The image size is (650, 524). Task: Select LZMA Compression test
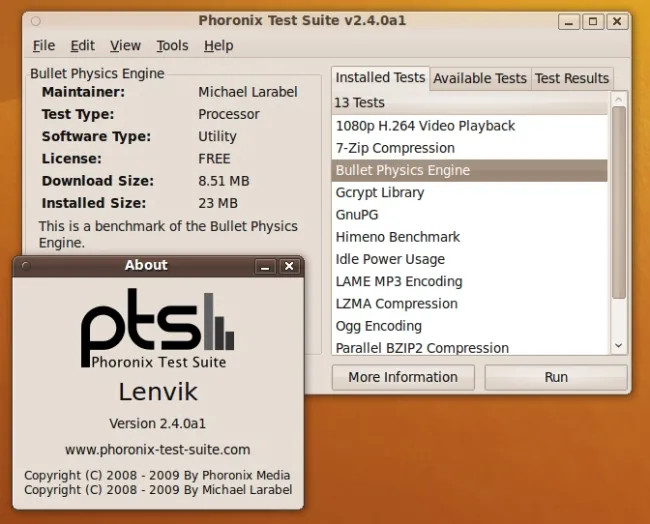pyautogui.click(x=469, y=304)
